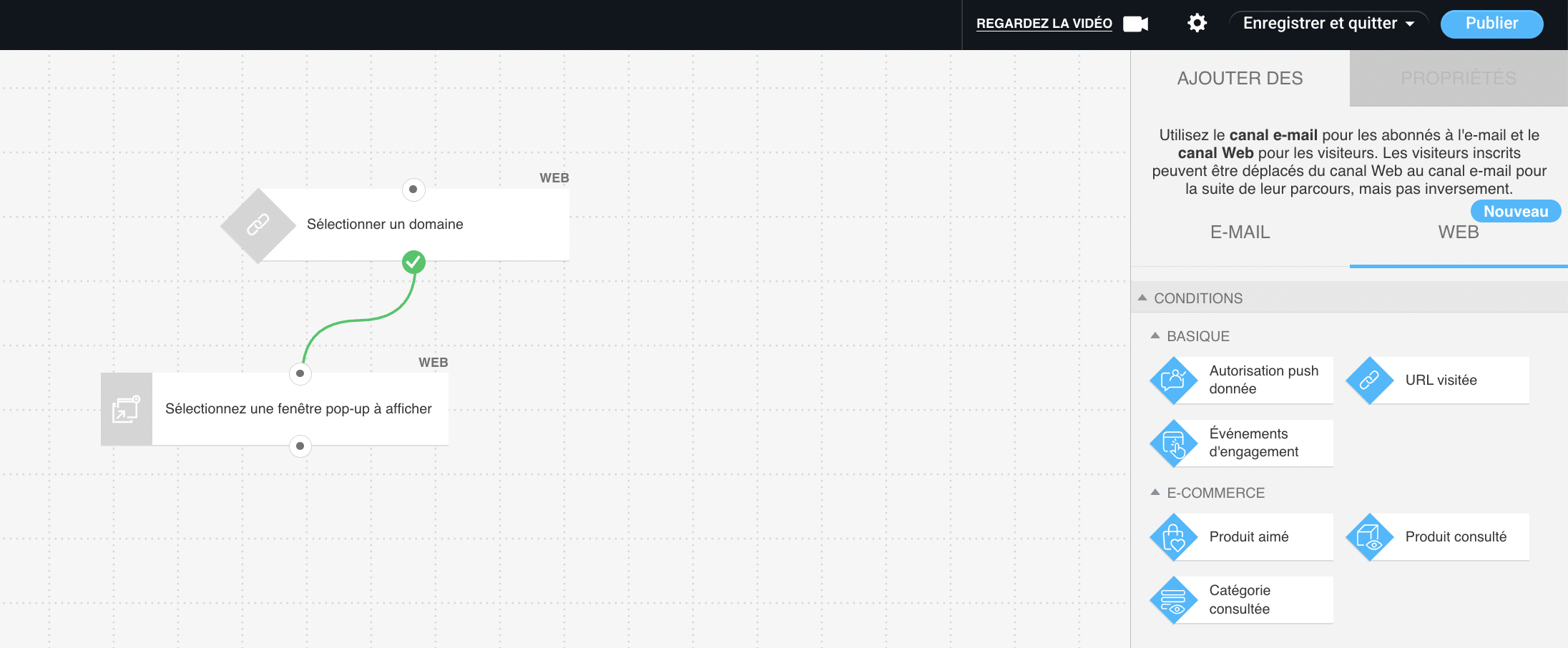
Task: Click the Publier button
Action: (1491, 23)
